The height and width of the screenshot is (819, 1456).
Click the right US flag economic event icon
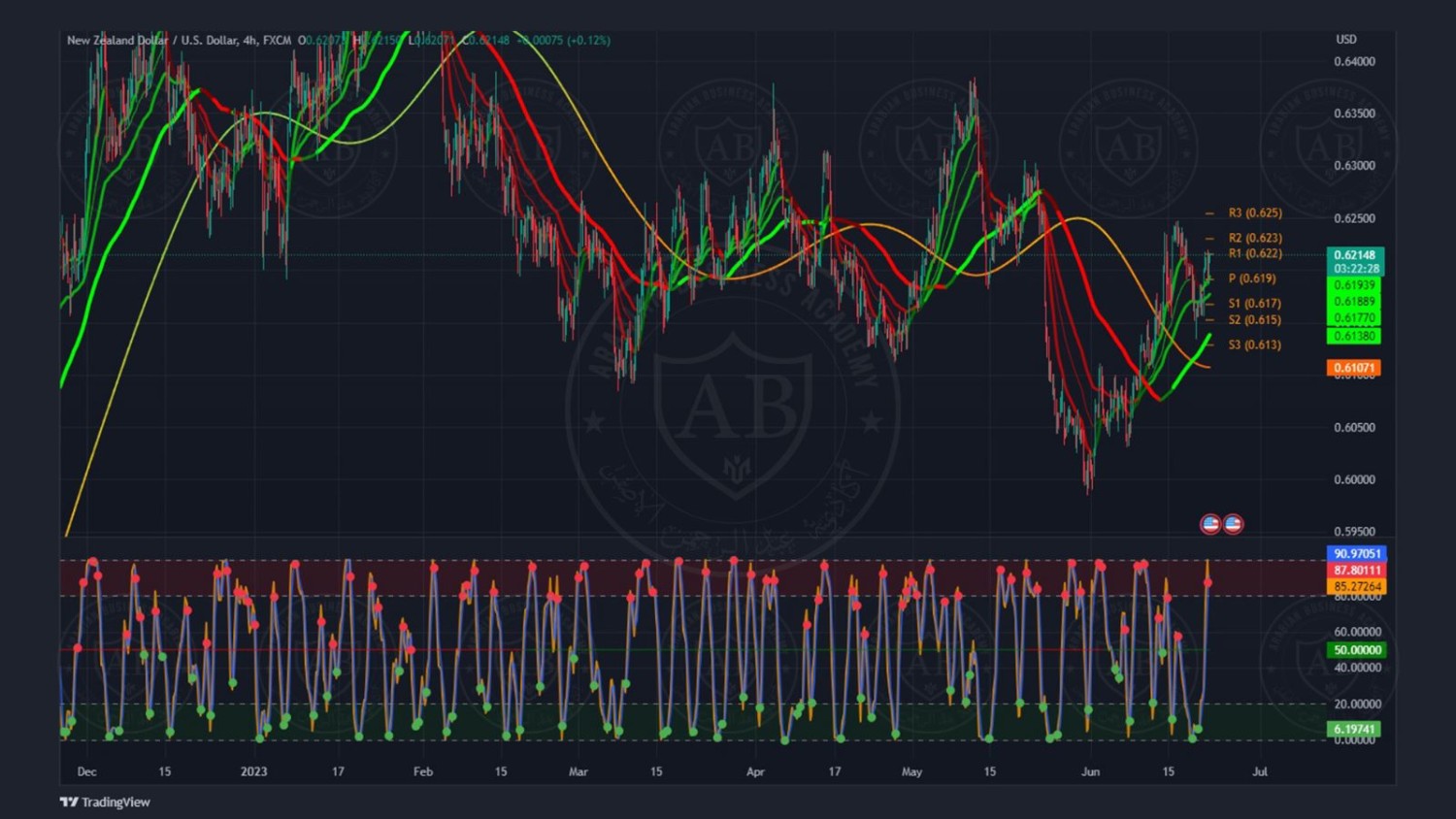point(1233,524)
